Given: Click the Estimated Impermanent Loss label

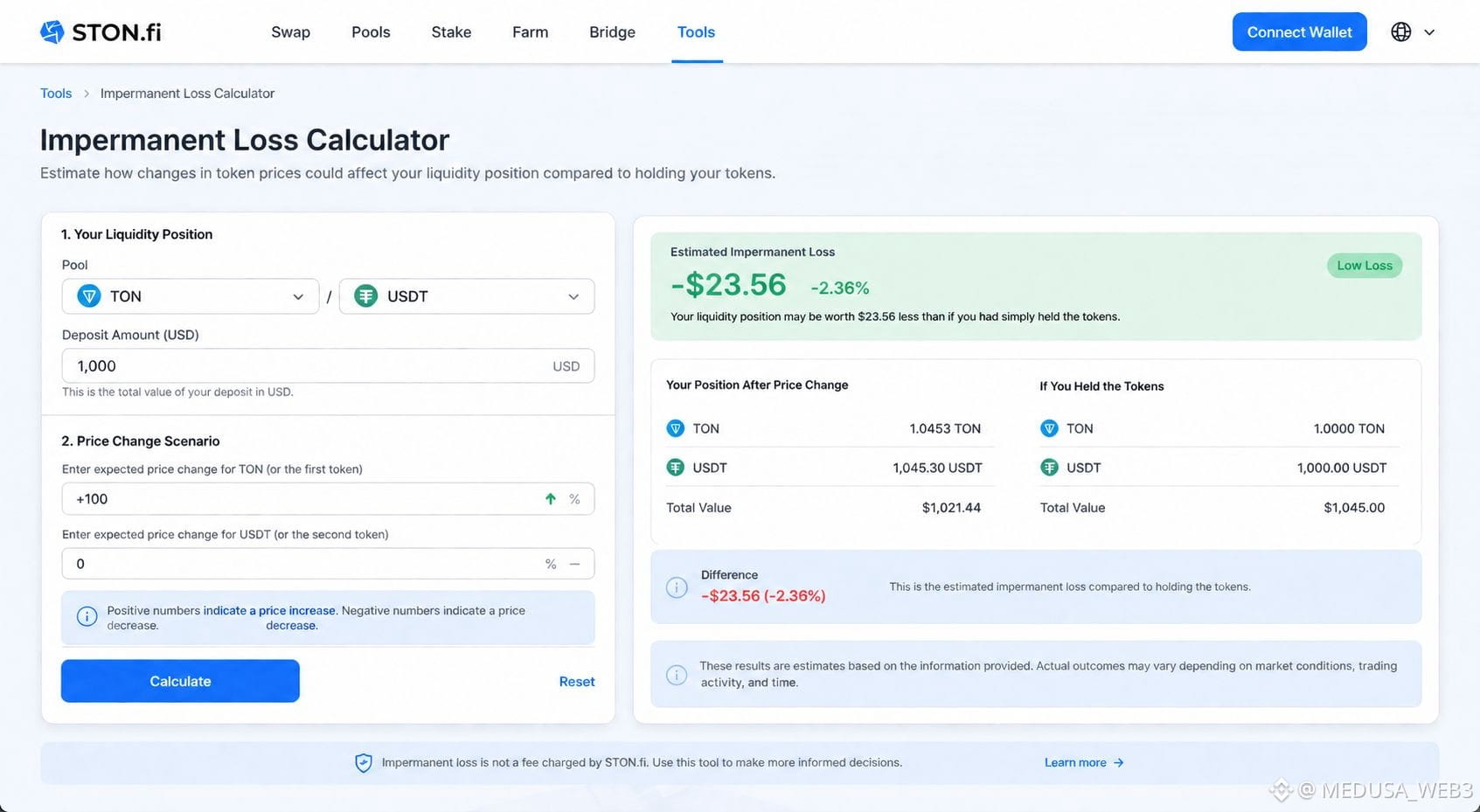Looking at the screenshot, I should click(x=753, y=252).
